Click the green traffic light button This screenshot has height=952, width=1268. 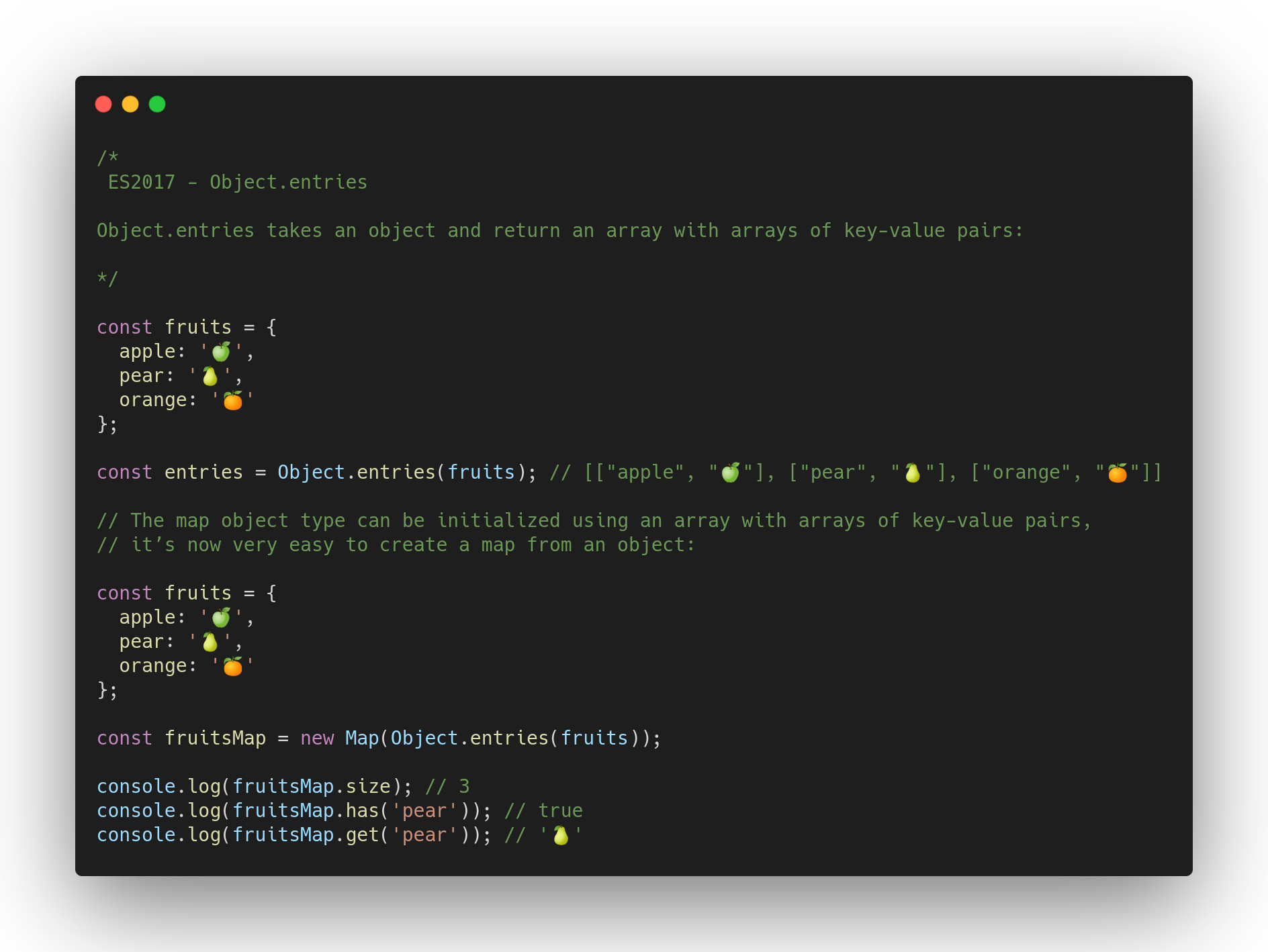[156, 104]
